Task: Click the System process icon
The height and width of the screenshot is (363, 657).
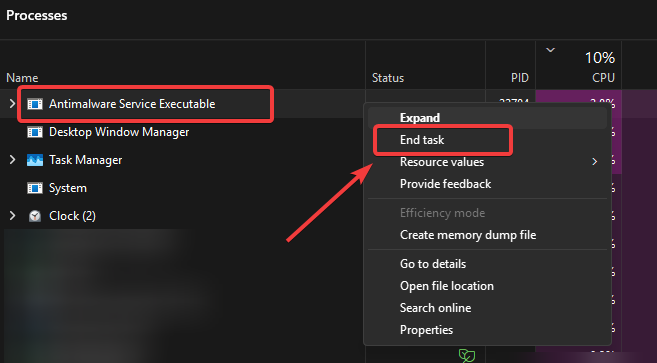Action: coord(35,188)
